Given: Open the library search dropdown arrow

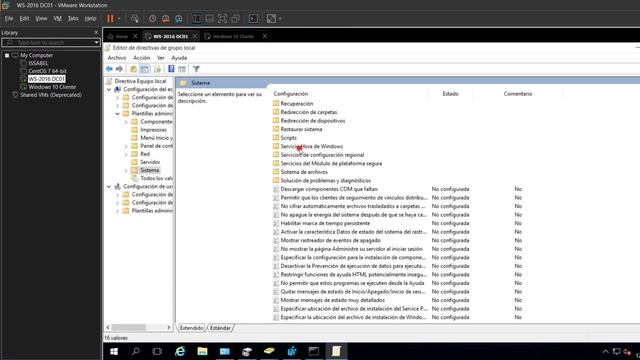Looking at the screenshot, I should [96, 42].
